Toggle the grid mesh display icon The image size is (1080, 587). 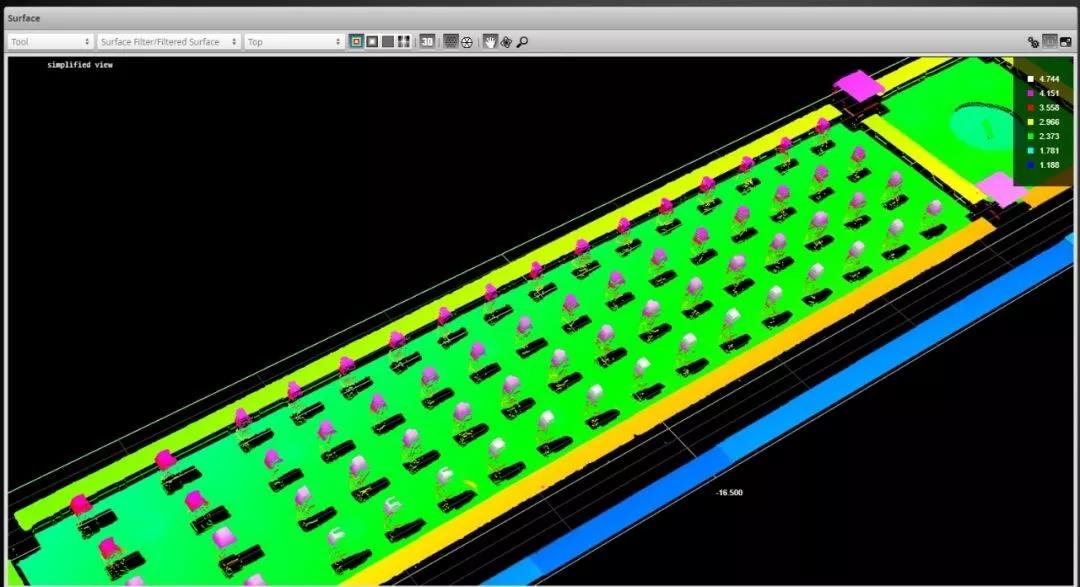450,42
